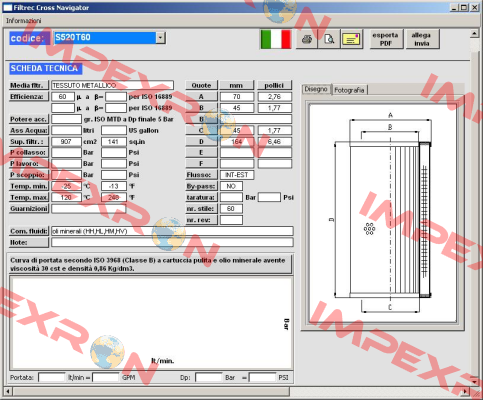
Task: Click the A value 70 mm field
Action: pyautogui.click(x=237, y=97)
